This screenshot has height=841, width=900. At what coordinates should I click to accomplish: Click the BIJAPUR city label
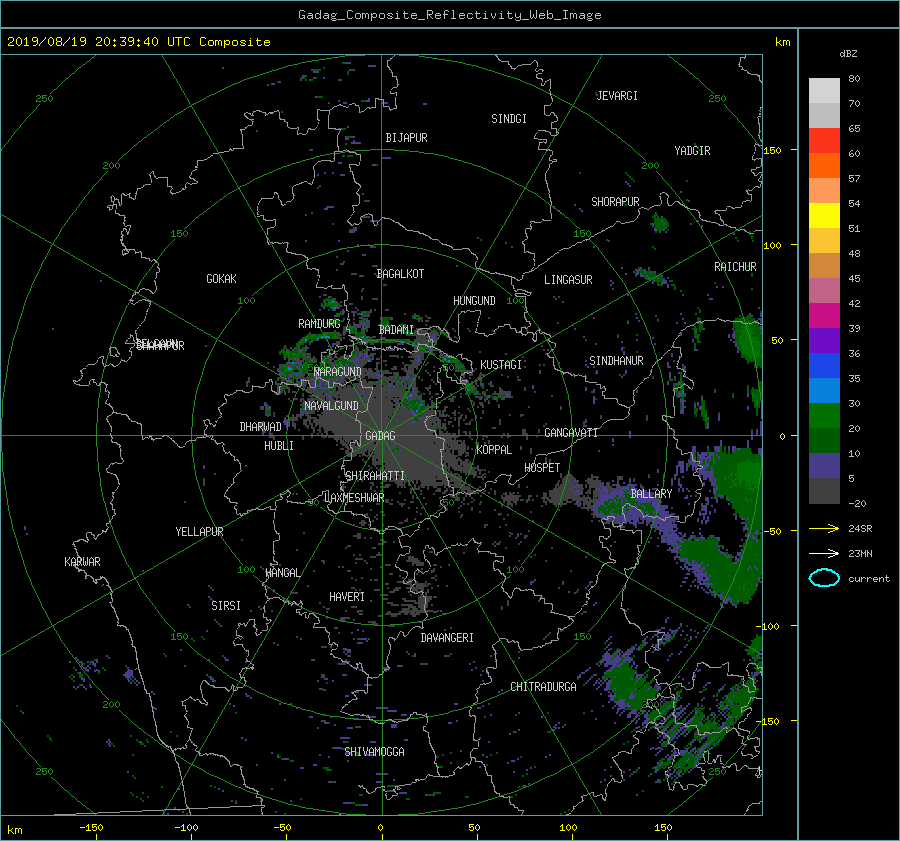click(406, 138)
